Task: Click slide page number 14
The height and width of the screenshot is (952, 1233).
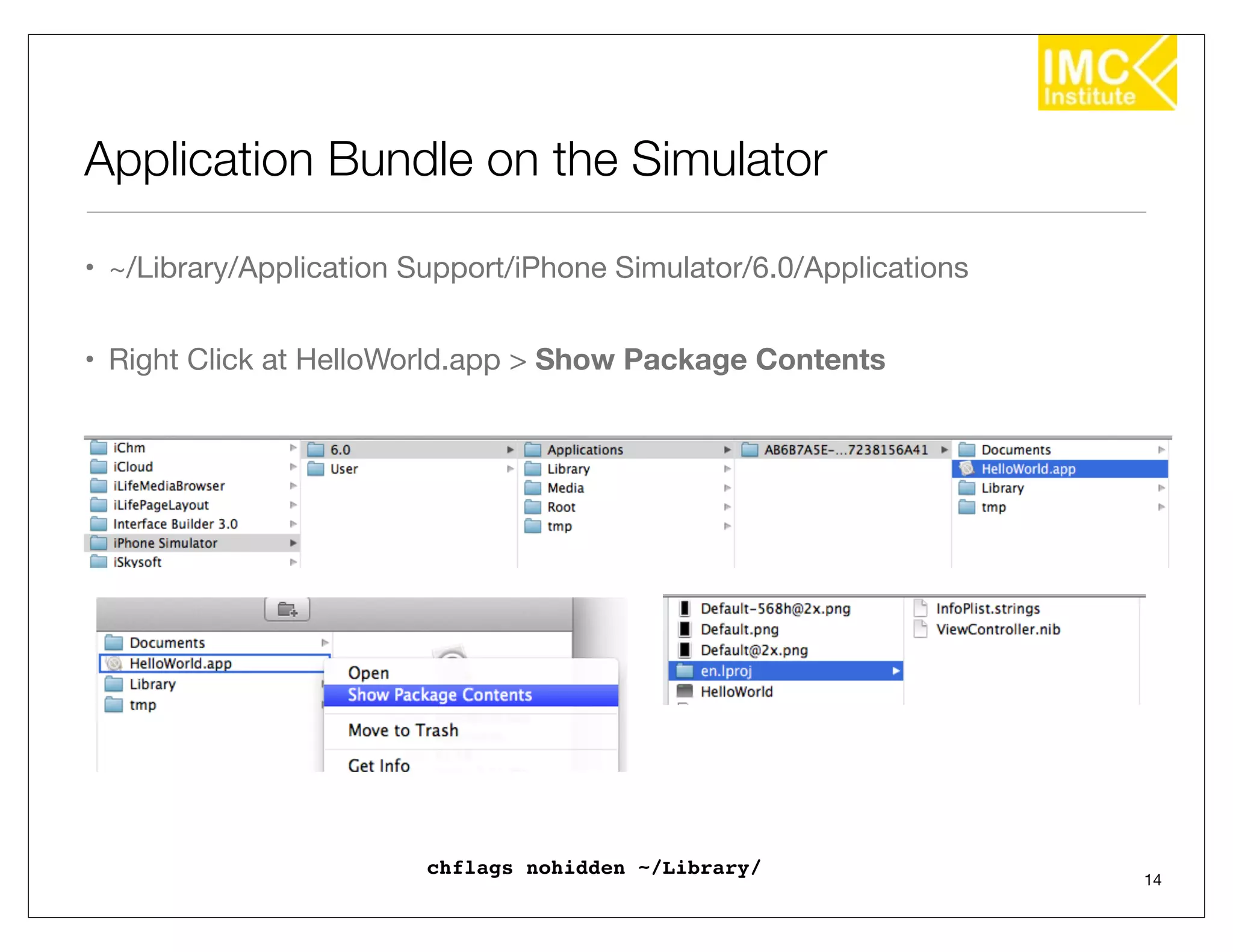Action: click(x=1152, y=880)
